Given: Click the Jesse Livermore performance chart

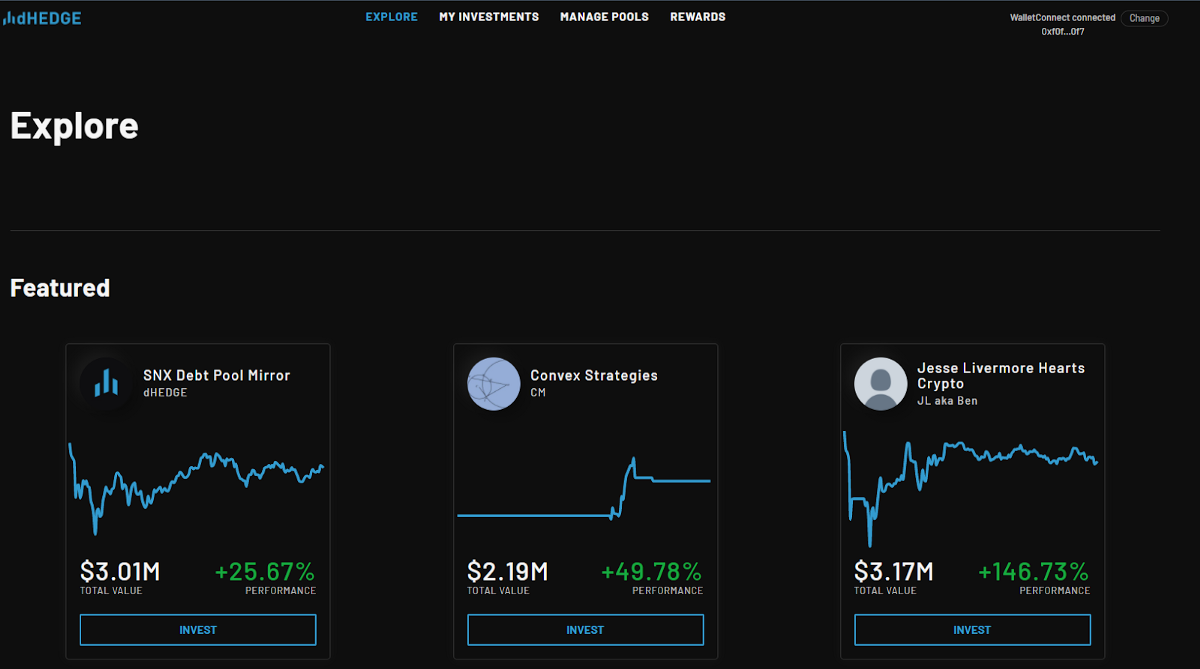Looking at the screenshot, I should pyautogui.click(x=971, y=488).
